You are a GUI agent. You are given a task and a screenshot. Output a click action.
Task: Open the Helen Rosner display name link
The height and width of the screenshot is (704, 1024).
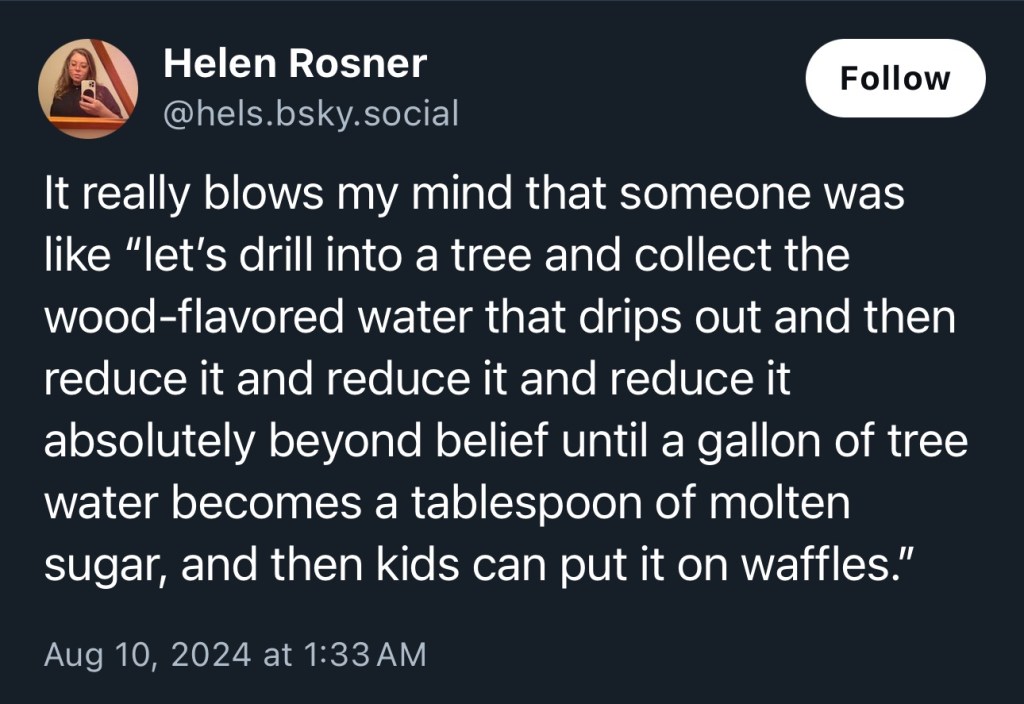coord(294,65)
